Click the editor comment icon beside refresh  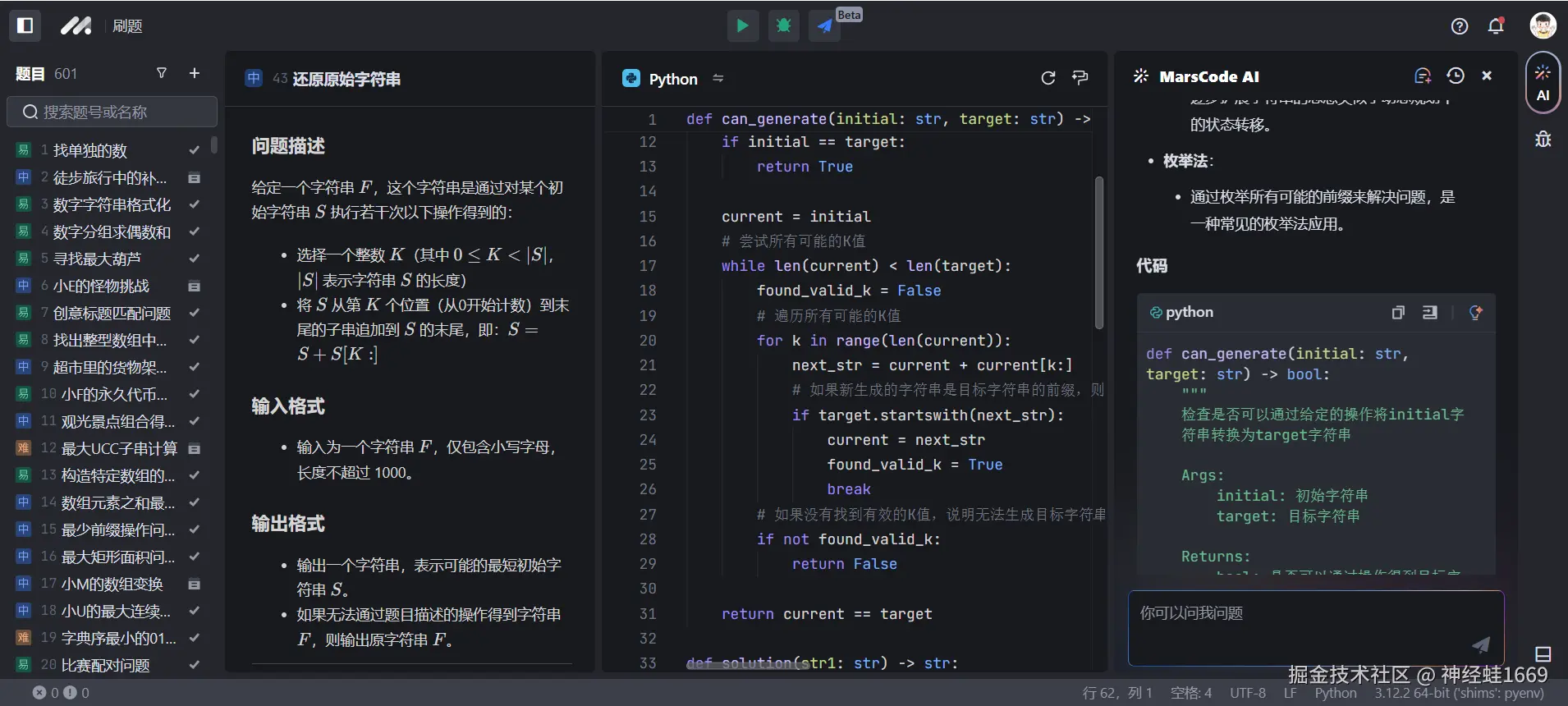click(x=1080, y=78)
